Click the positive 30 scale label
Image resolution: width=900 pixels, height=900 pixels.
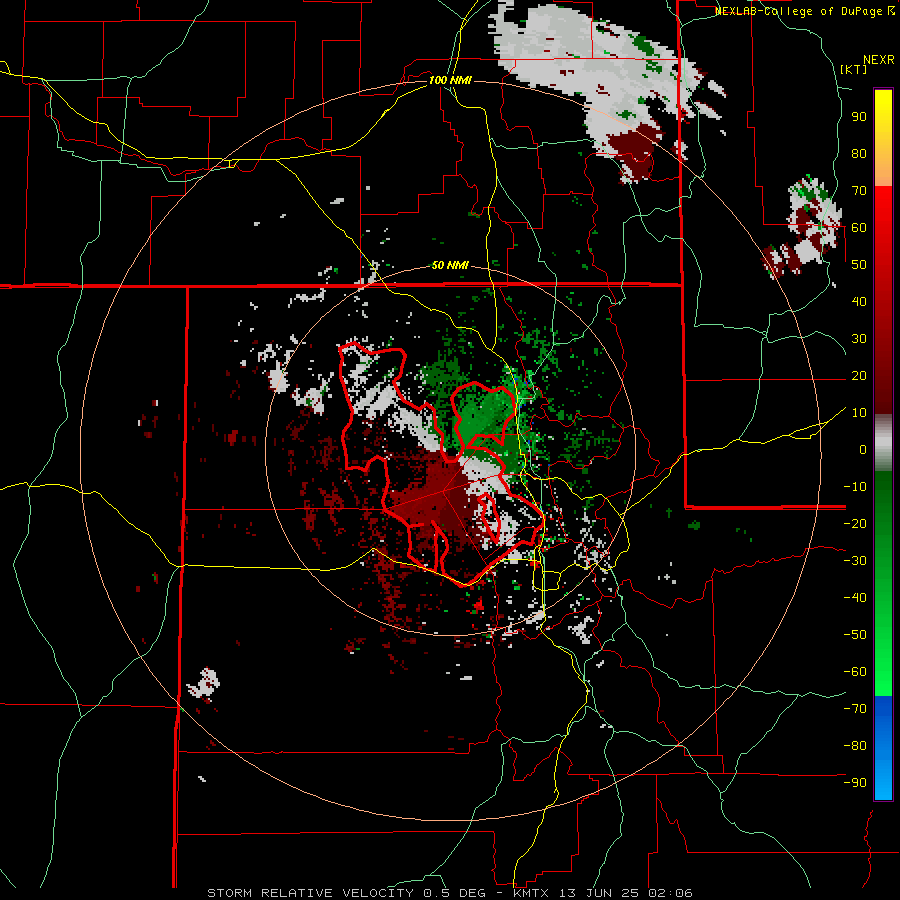coord(859,339)
